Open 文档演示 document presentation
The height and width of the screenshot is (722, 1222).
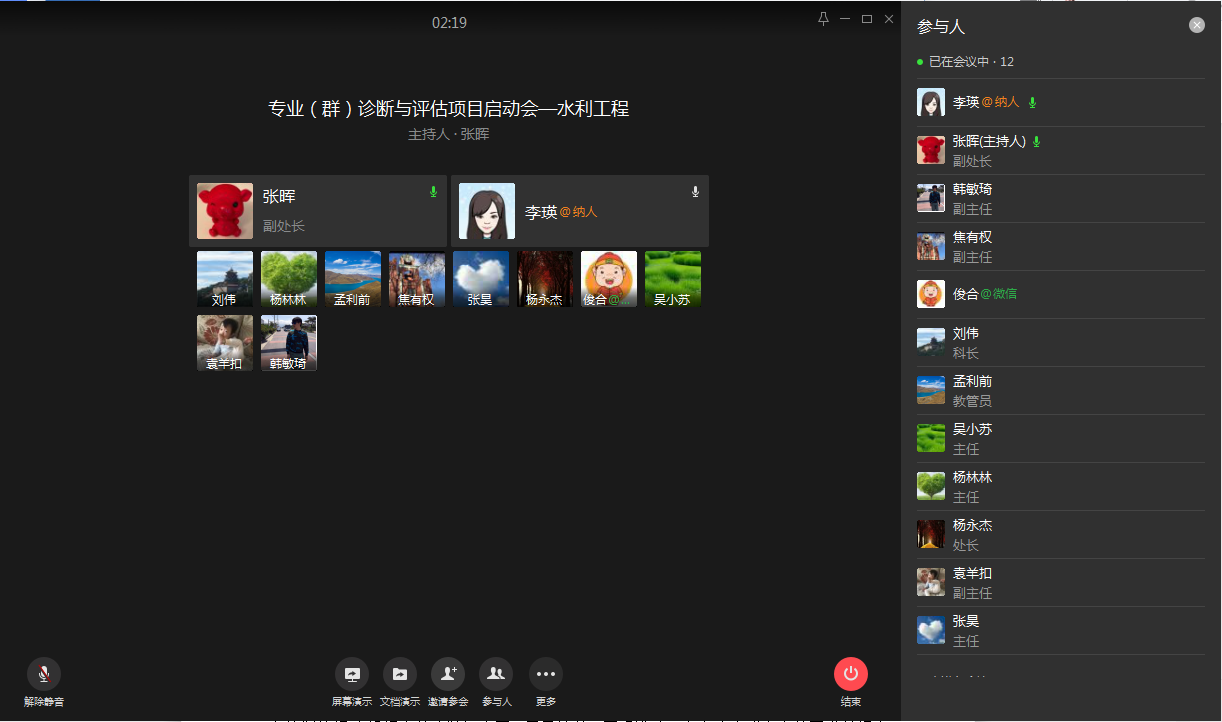coord(399,674)
